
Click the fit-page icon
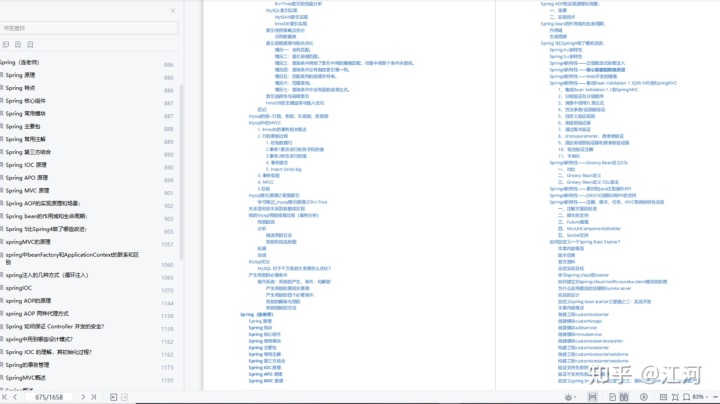(675, 397)
